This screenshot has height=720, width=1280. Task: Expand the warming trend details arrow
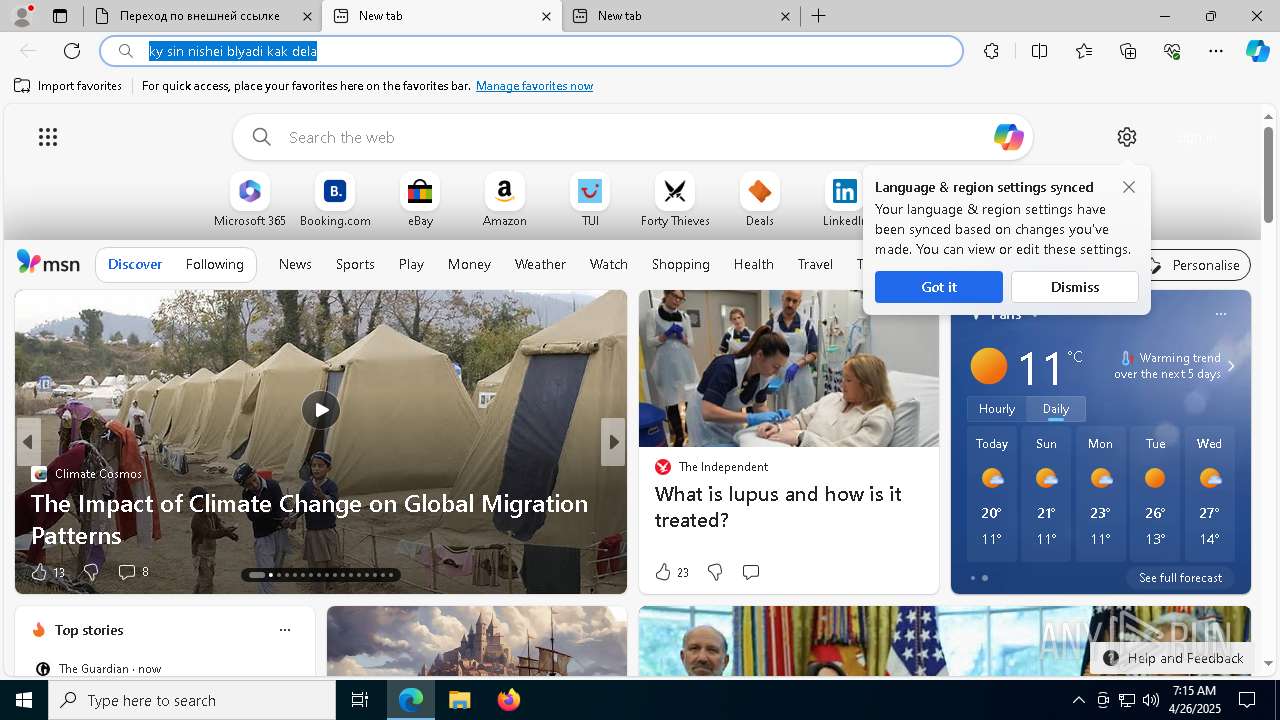click(x=1231, y=366)
